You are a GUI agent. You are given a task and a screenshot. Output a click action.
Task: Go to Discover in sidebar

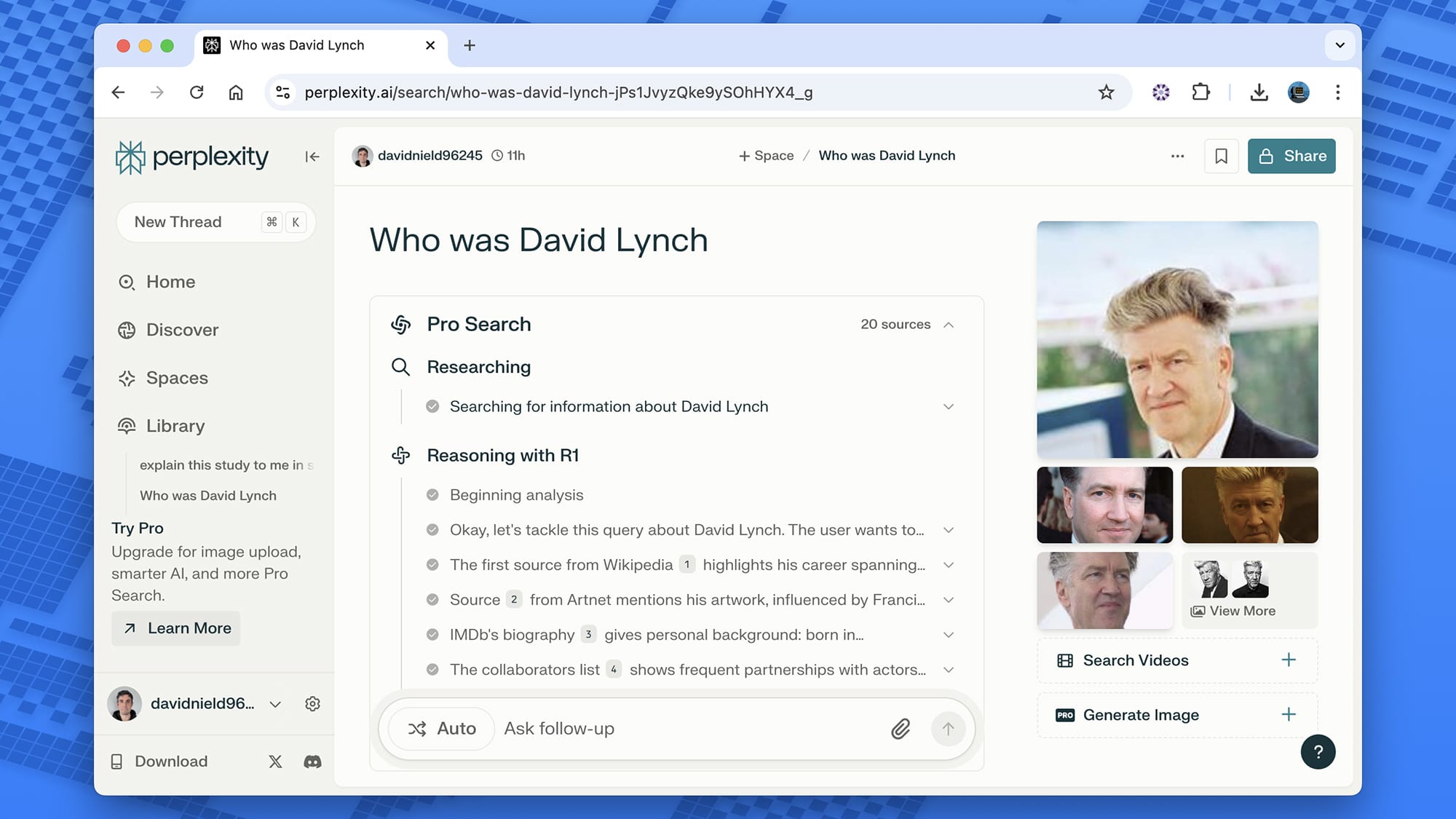(x=182, y=330)
